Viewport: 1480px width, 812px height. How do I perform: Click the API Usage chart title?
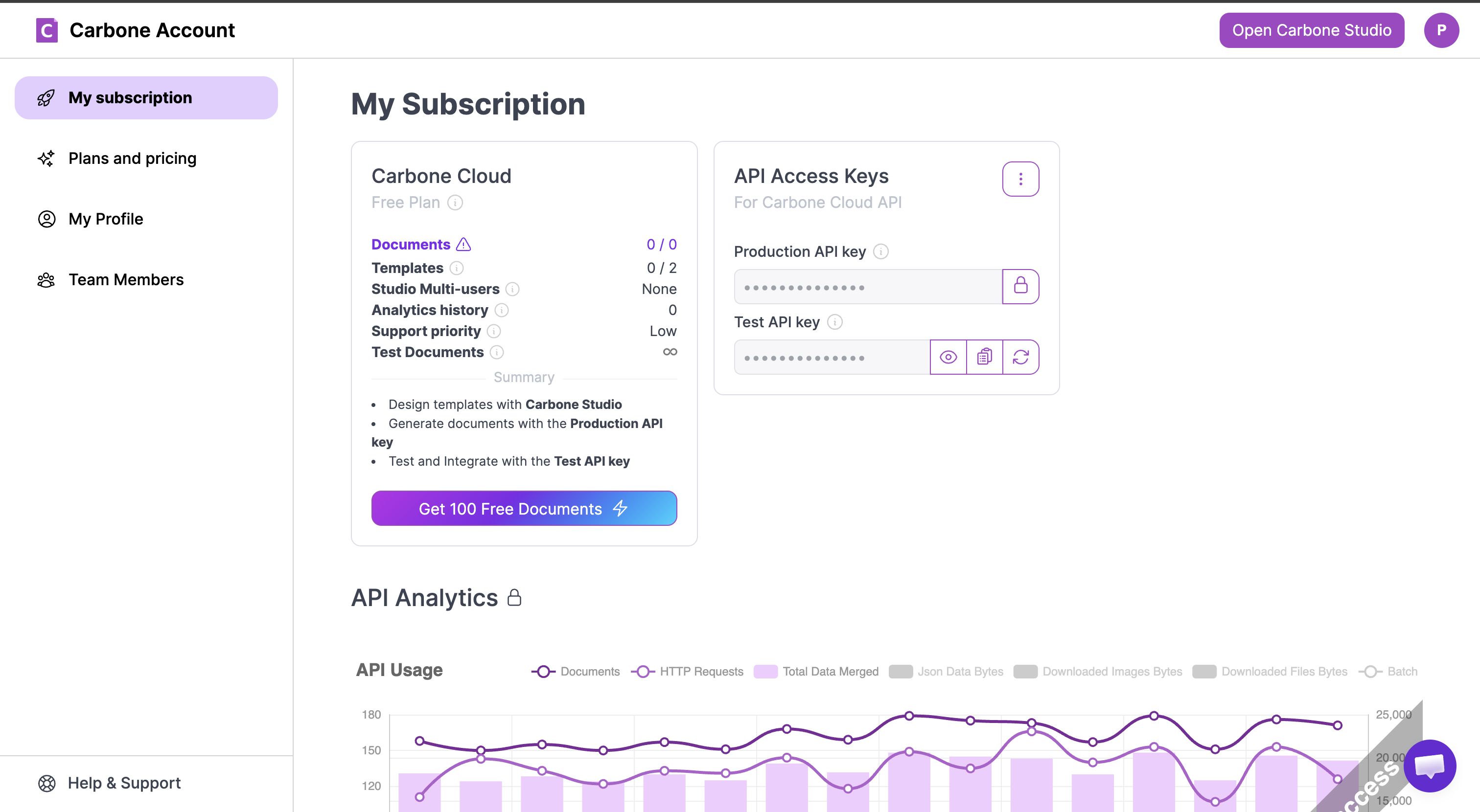[399, 670]
